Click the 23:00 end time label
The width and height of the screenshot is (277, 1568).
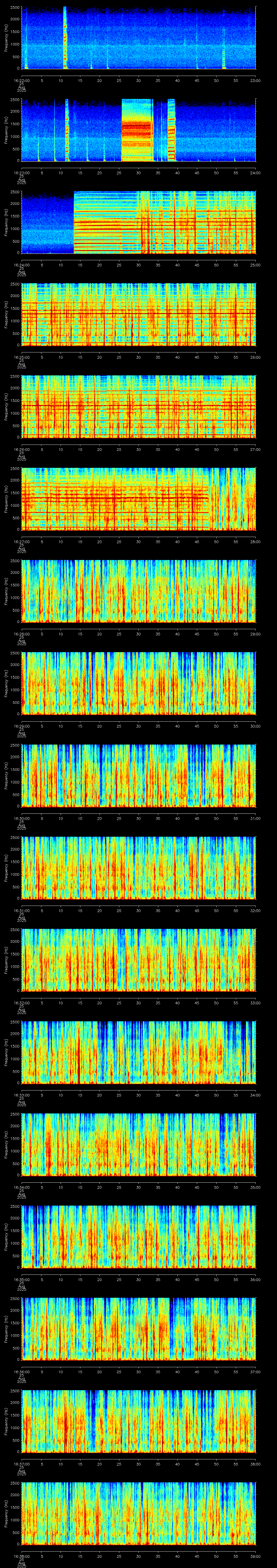[x=255, y=80]
